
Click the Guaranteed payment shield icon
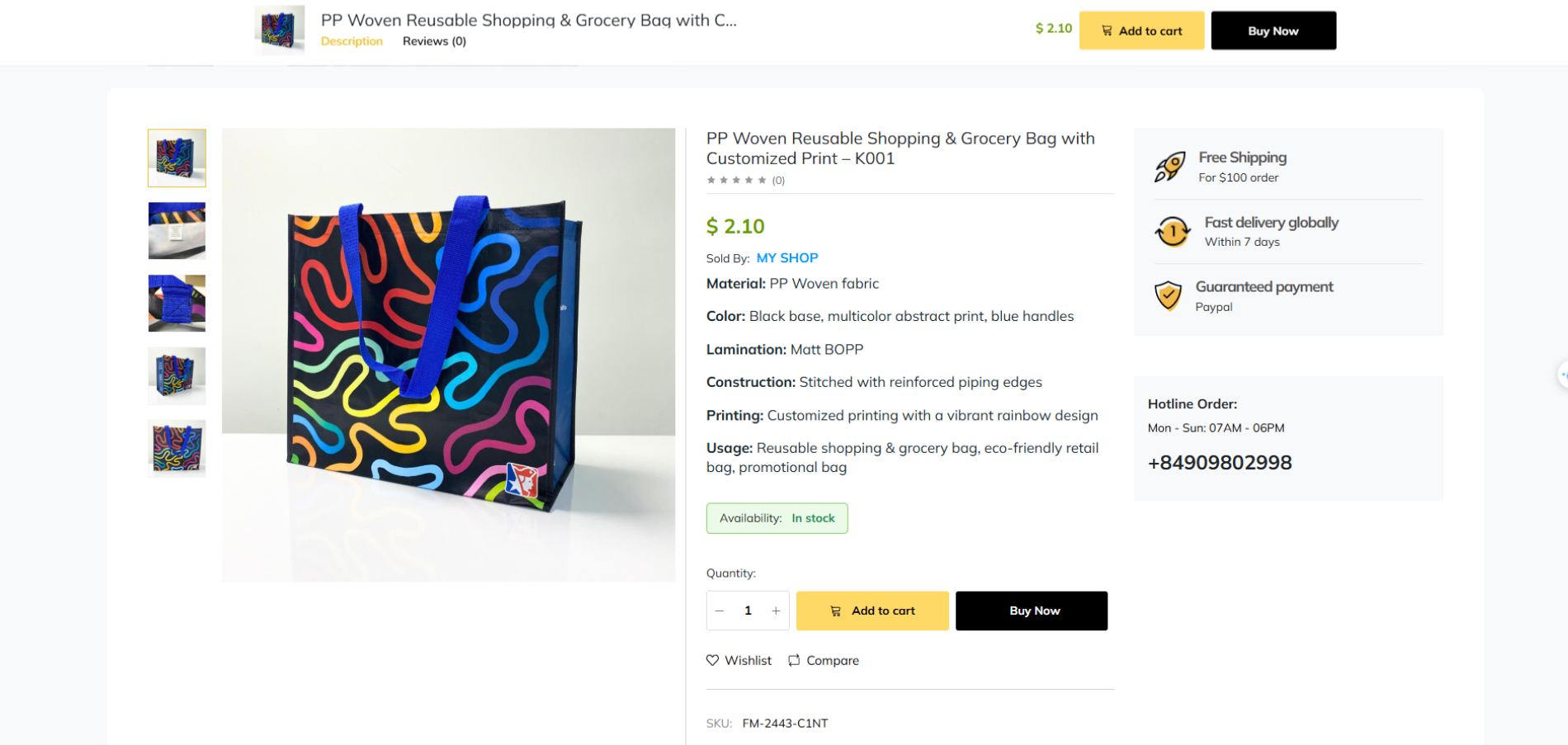[x=1168, y=295]
